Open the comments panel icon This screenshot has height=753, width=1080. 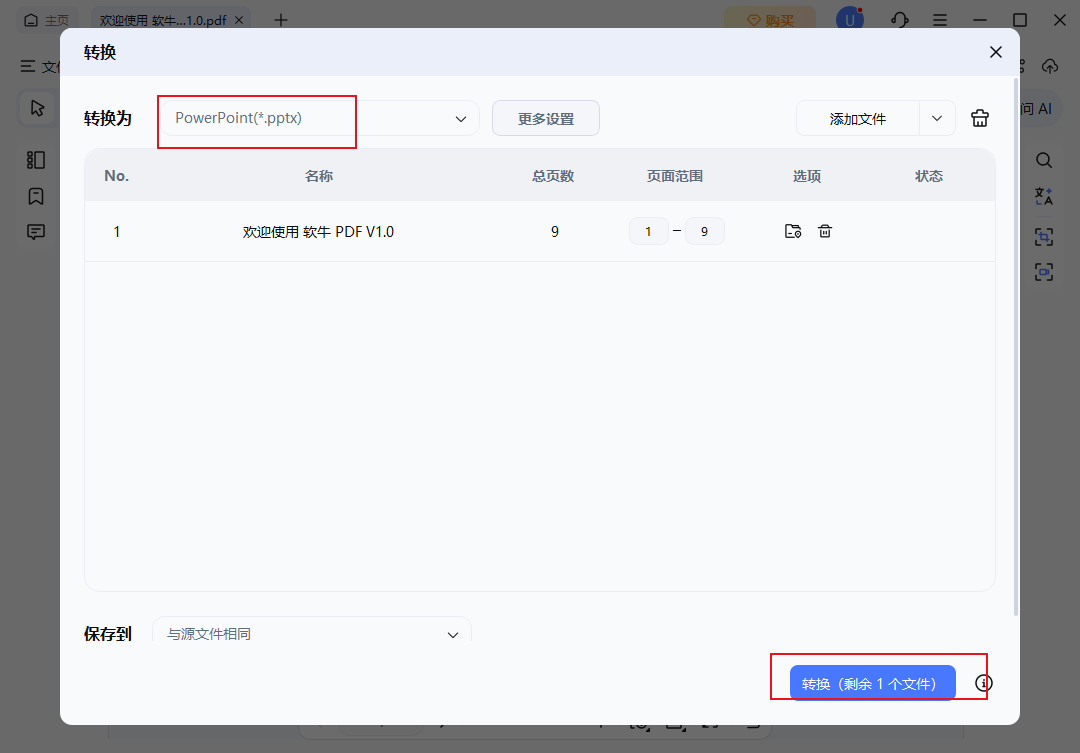coord(36,232)
